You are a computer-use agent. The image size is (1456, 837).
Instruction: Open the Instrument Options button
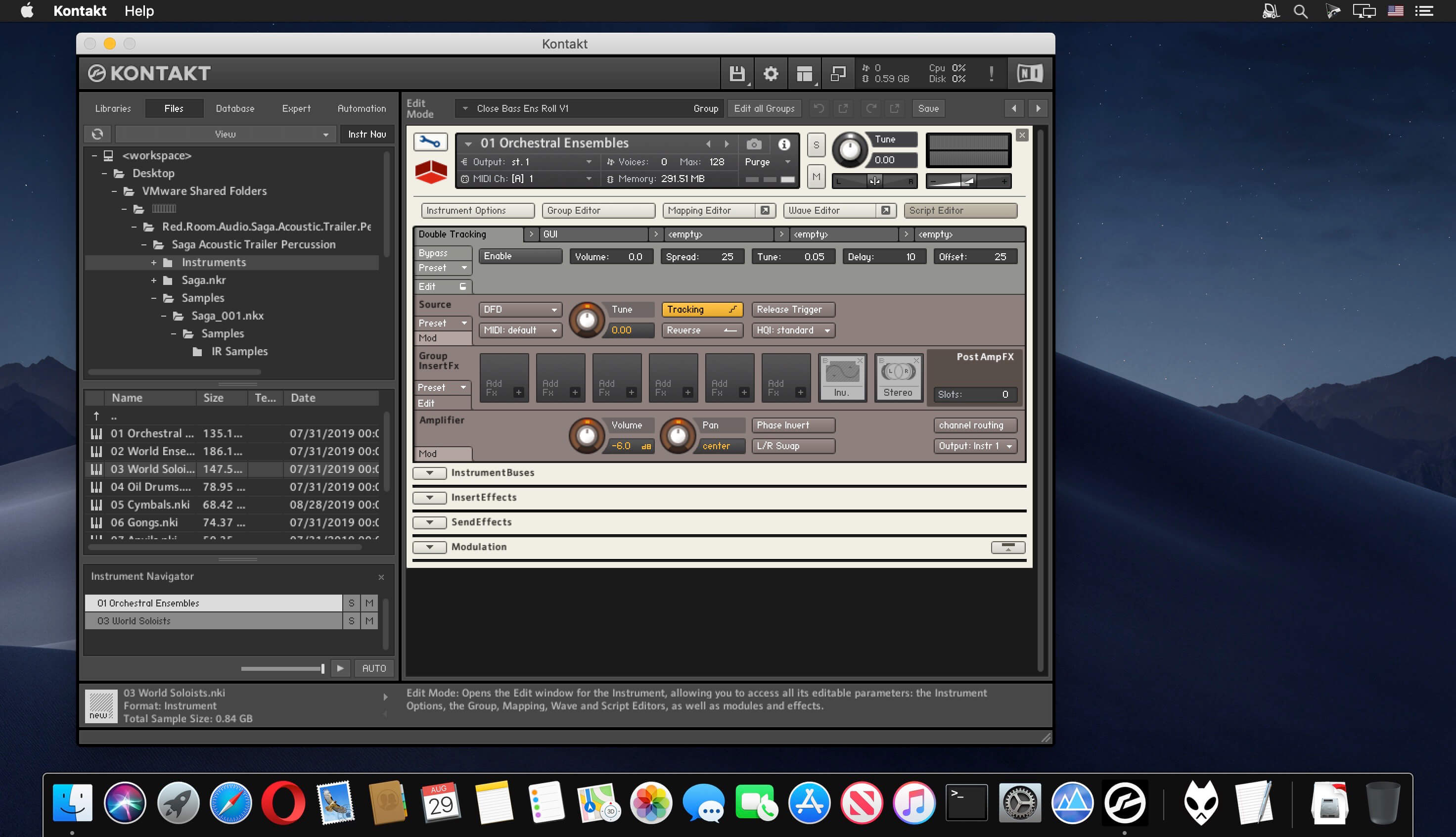click(477, 210)
